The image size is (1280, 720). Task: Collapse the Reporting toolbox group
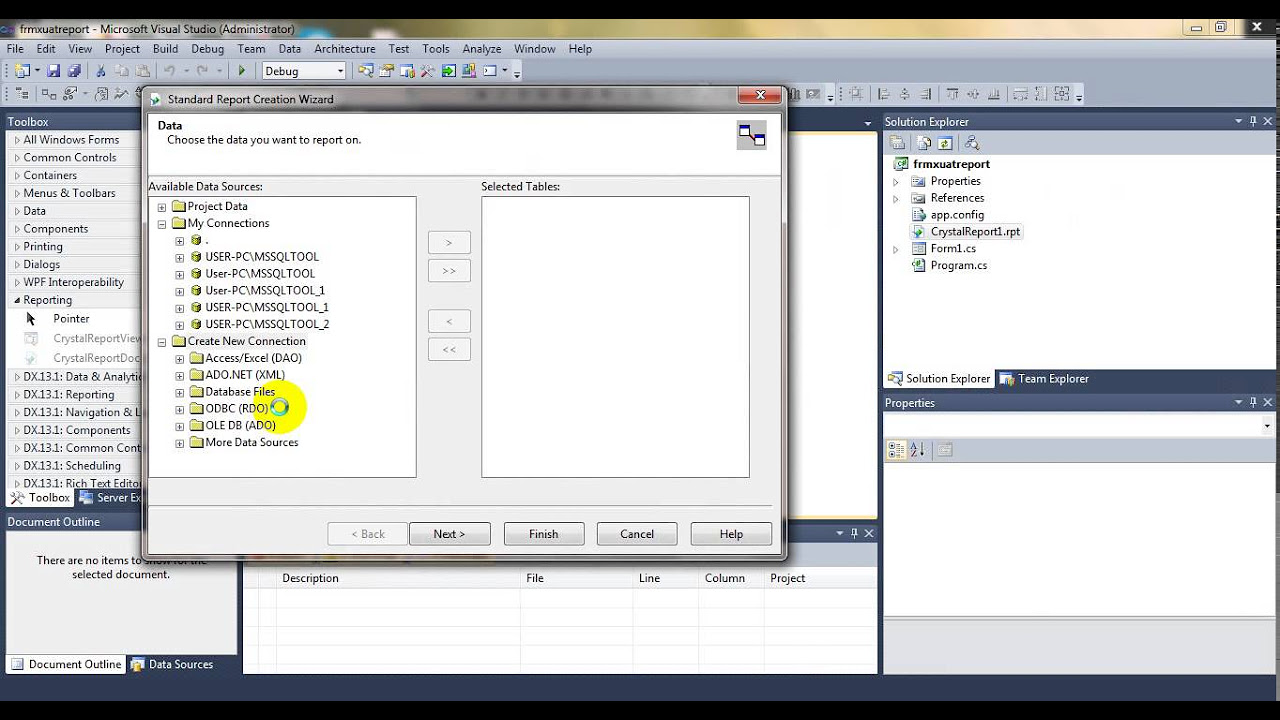[17, 300]
